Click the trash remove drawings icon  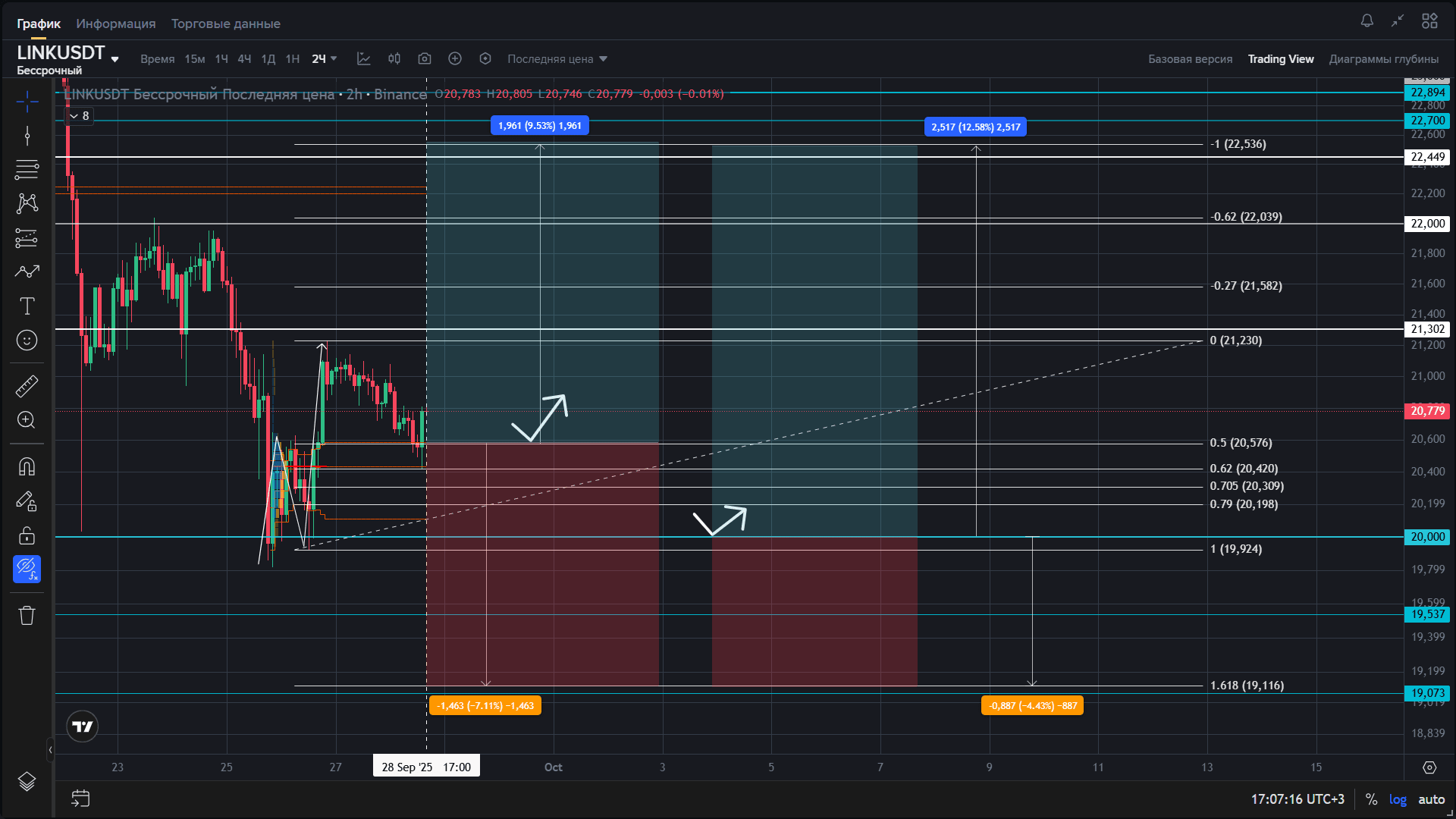tap(27, 615)
